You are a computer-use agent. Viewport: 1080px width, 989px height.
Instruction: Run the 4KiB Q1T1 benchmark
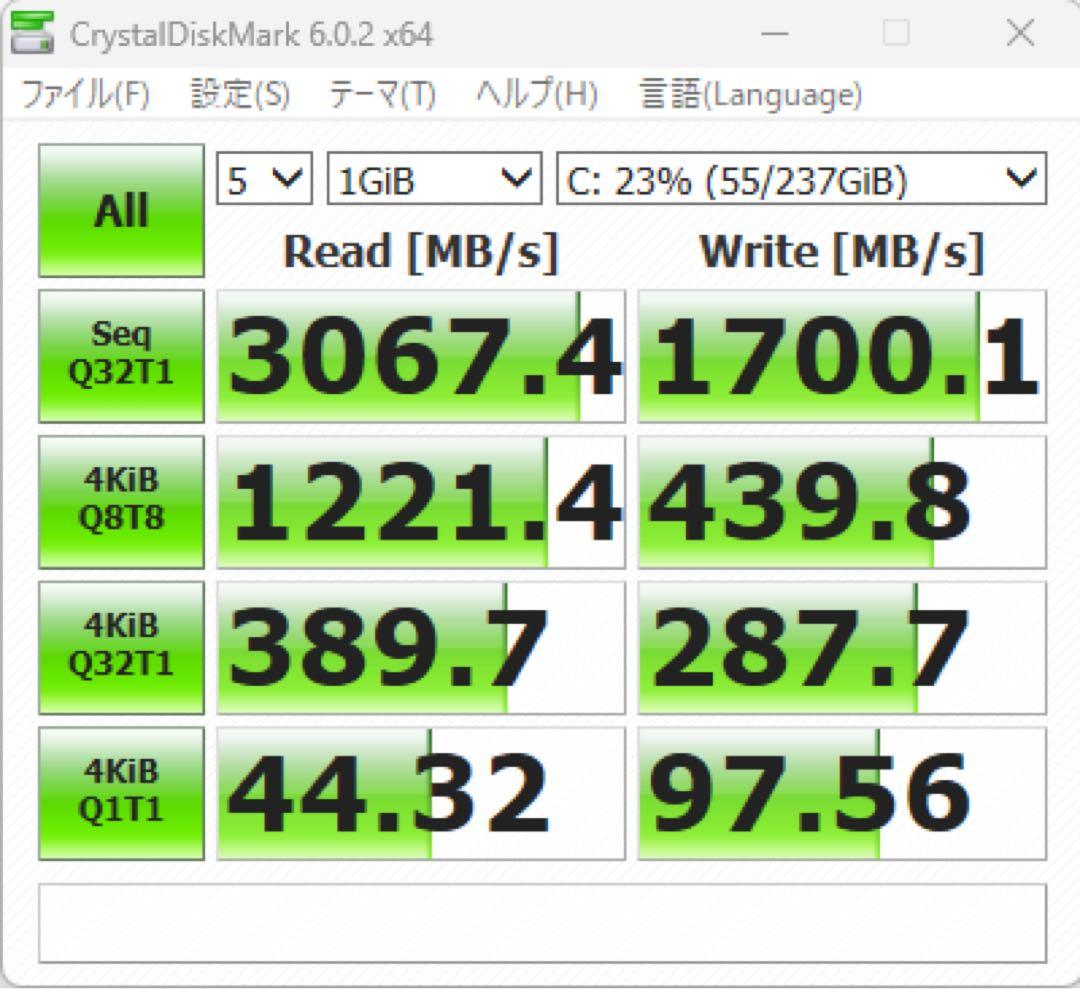point(120,792)
